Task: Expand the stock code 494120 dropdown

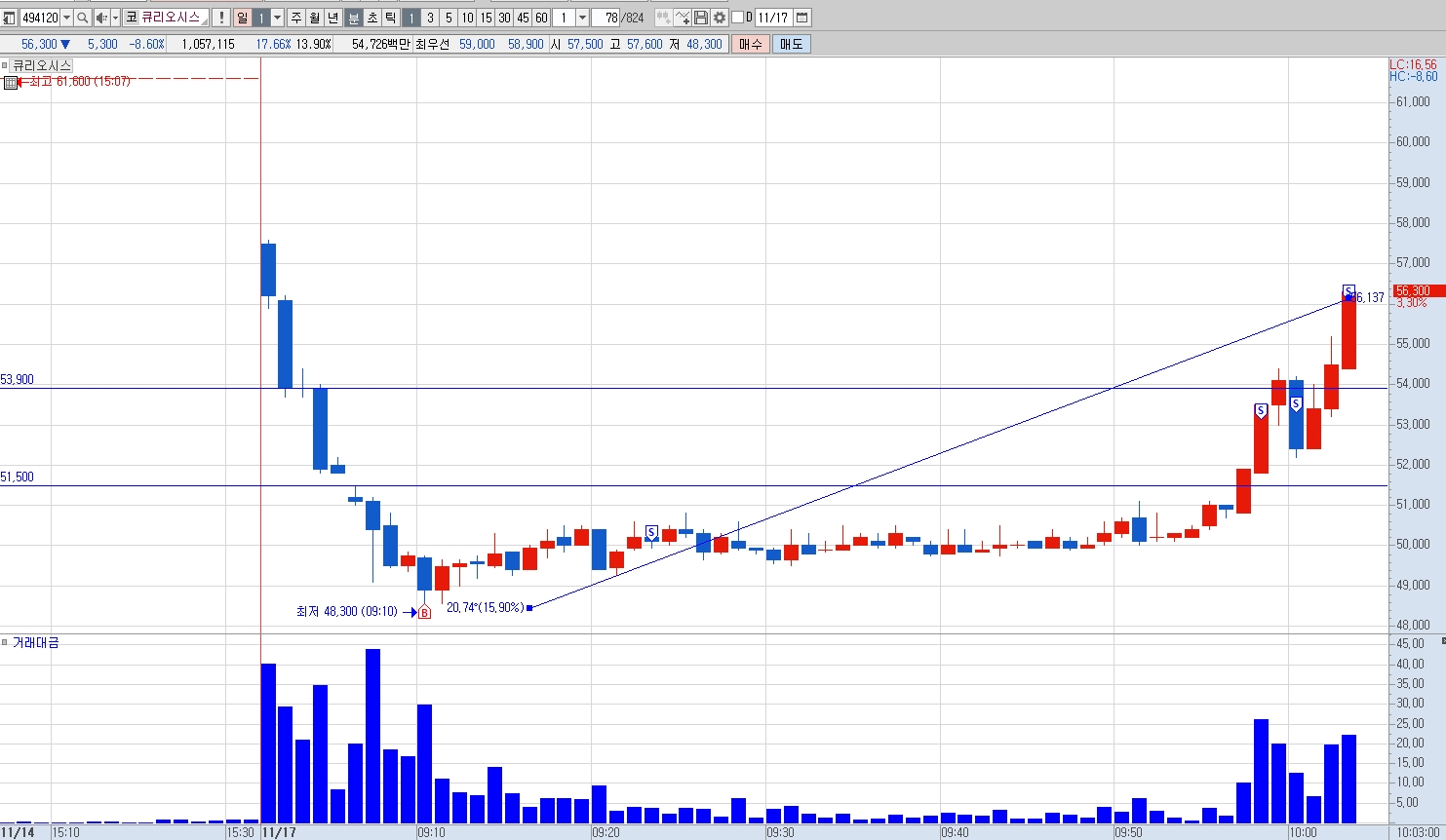Action: coord(66,18)
